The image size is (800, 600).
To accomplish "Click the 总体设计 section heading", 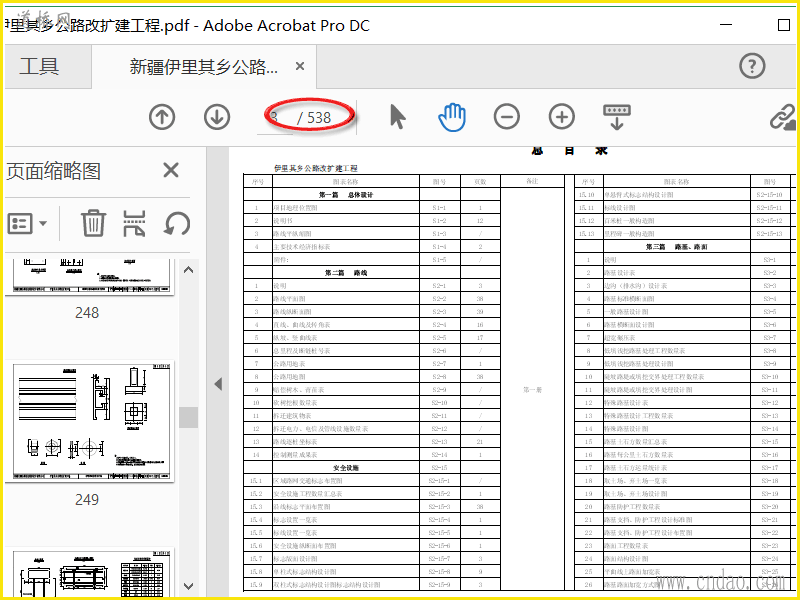I will (361, 195).
